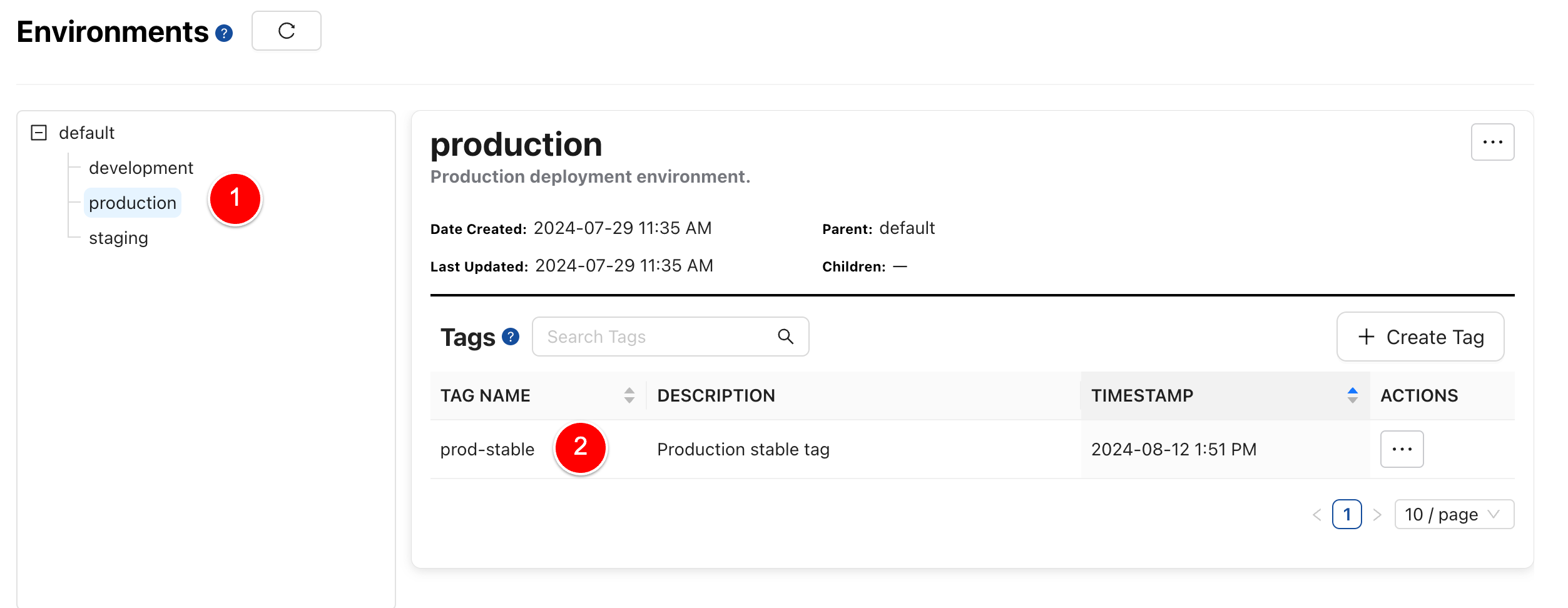The image size is (1568, 608).
Task: Click the Last Updated value
Action: pos(624,266)
